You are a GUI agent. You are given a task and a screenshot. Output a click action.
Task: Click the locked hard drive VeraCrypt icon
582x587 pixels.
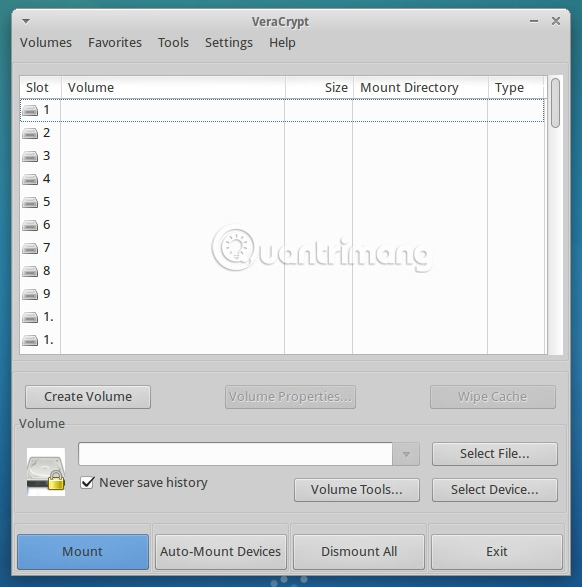46,472
